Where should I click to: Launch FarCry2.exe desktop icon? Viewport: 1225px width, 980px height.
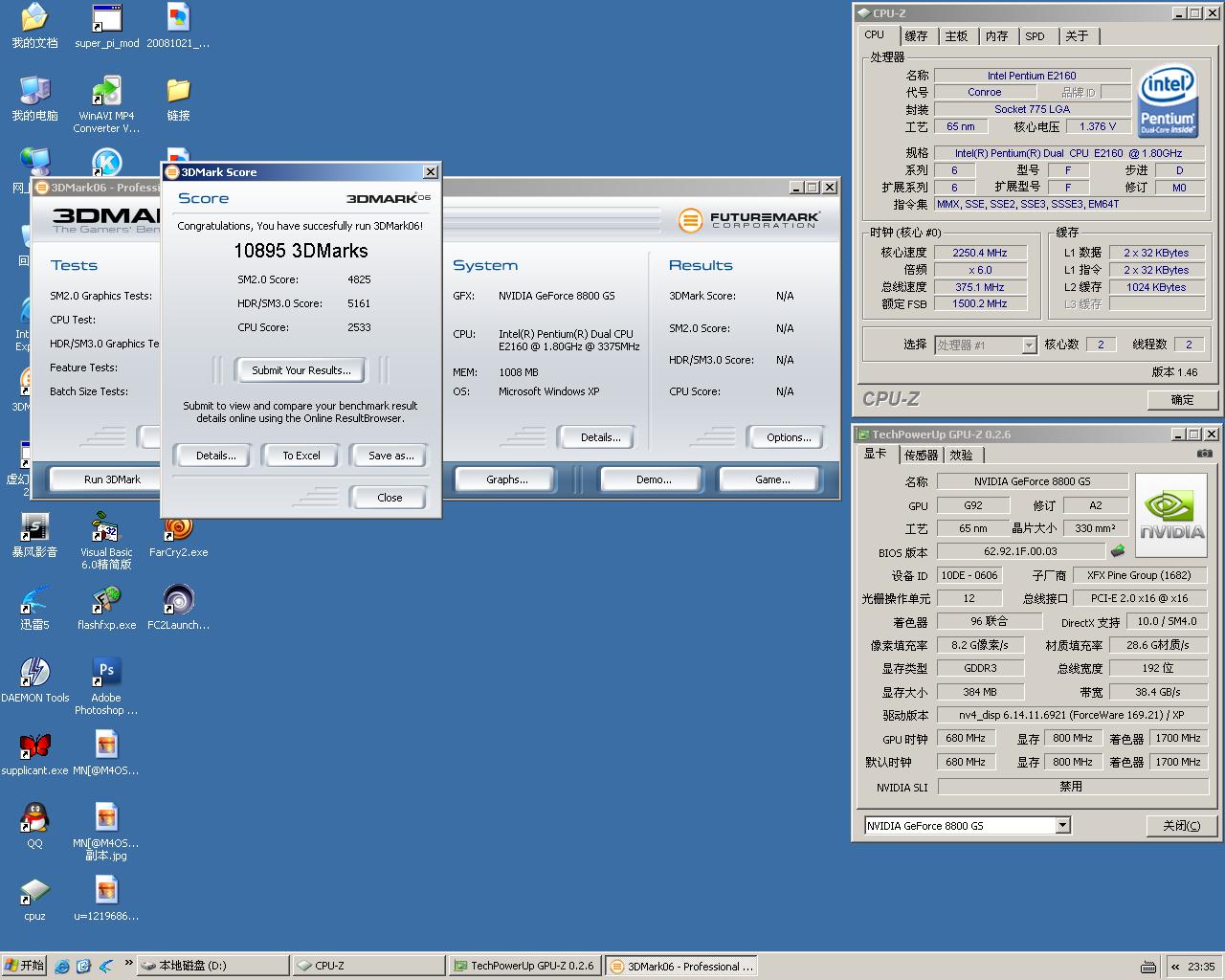click(178, 535)
